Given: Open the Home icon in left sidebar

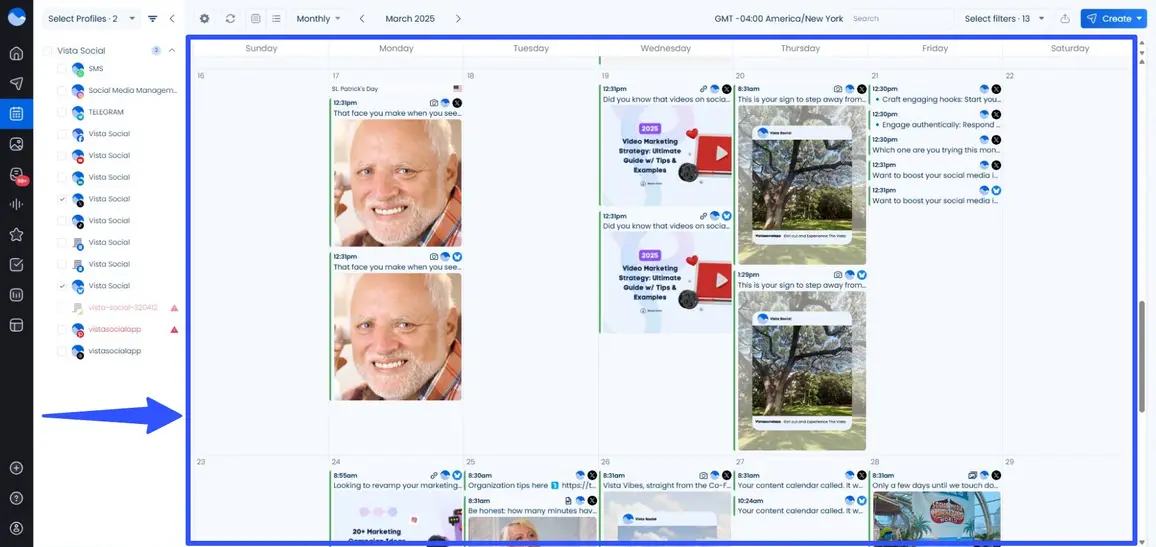Looking at the screenshot, I should pyautogui.click(x=16, y=53).
